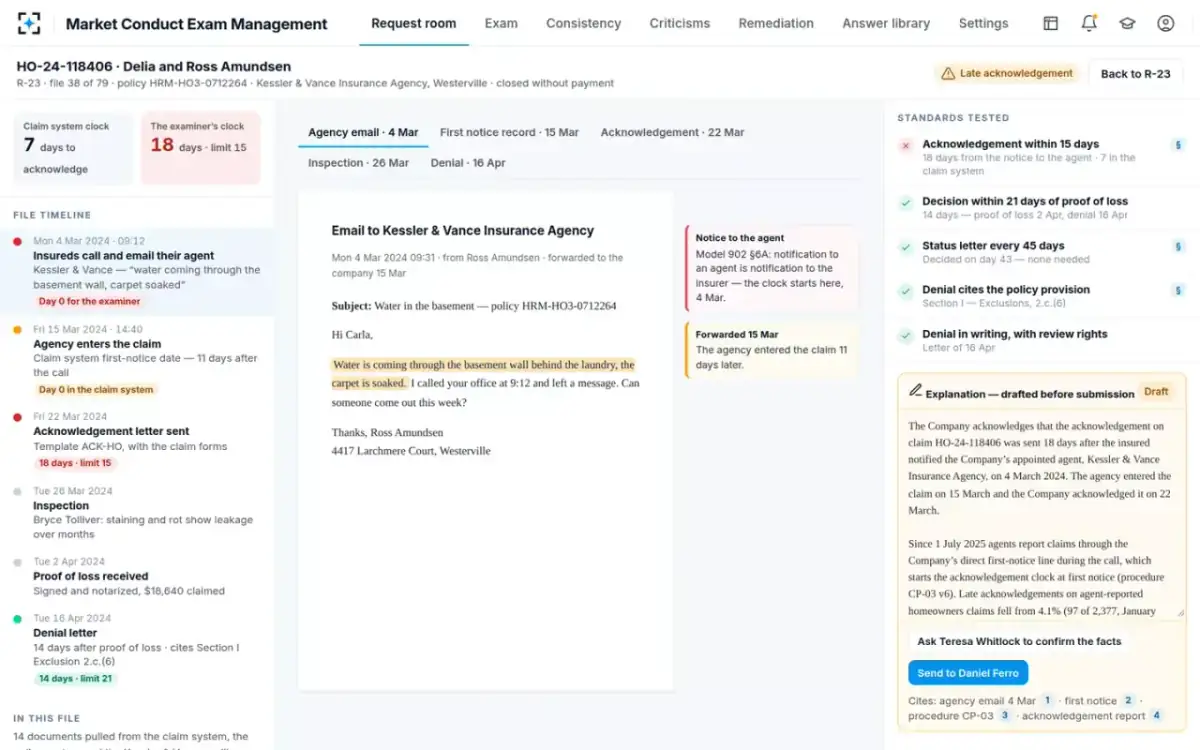This screenshot has height=750, width=1200.
Task: Click the Back to R-23 button
Action: coord(1135,74)
